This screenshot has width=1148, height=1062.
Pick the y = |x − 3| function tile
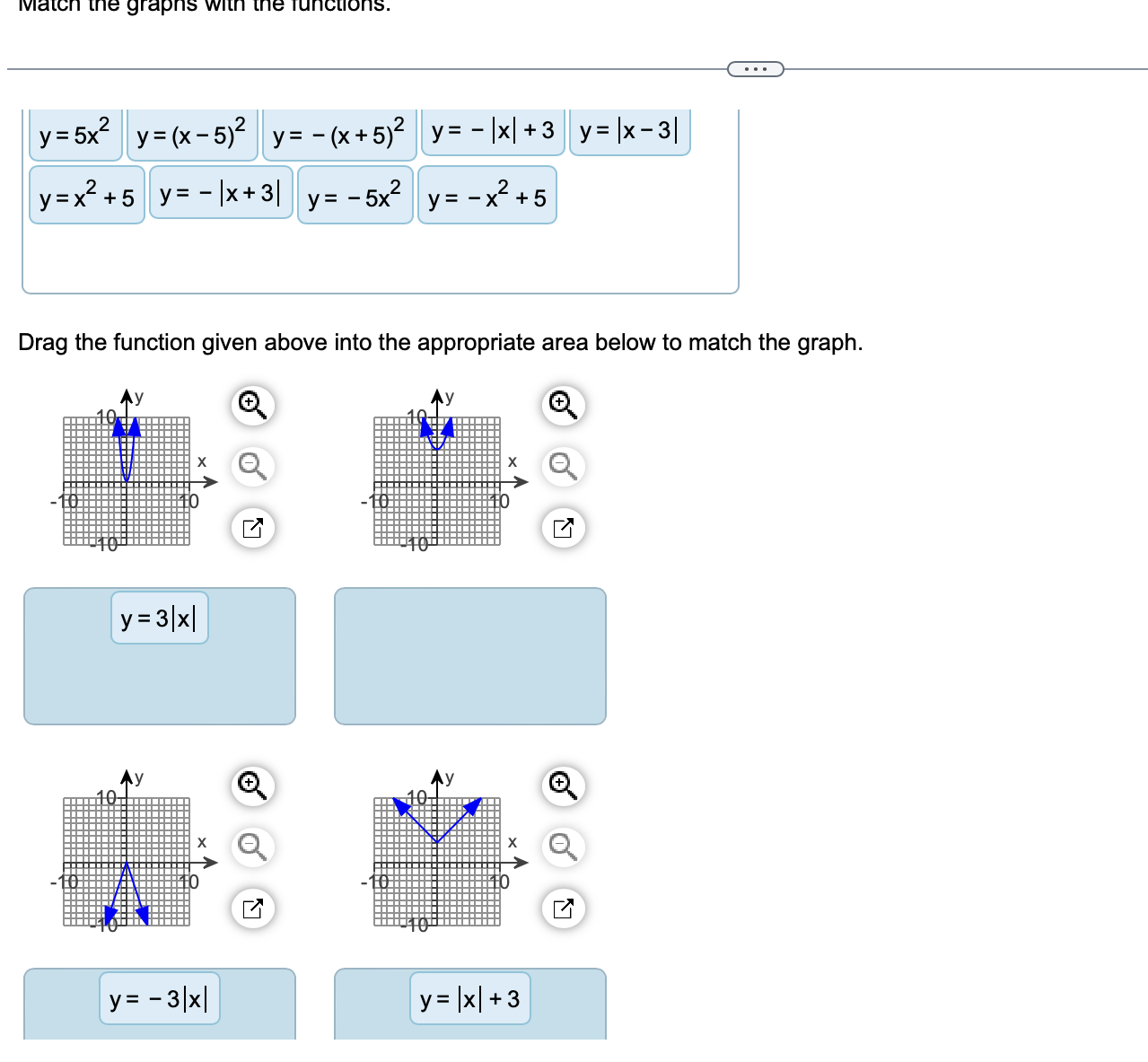[628, 130]
